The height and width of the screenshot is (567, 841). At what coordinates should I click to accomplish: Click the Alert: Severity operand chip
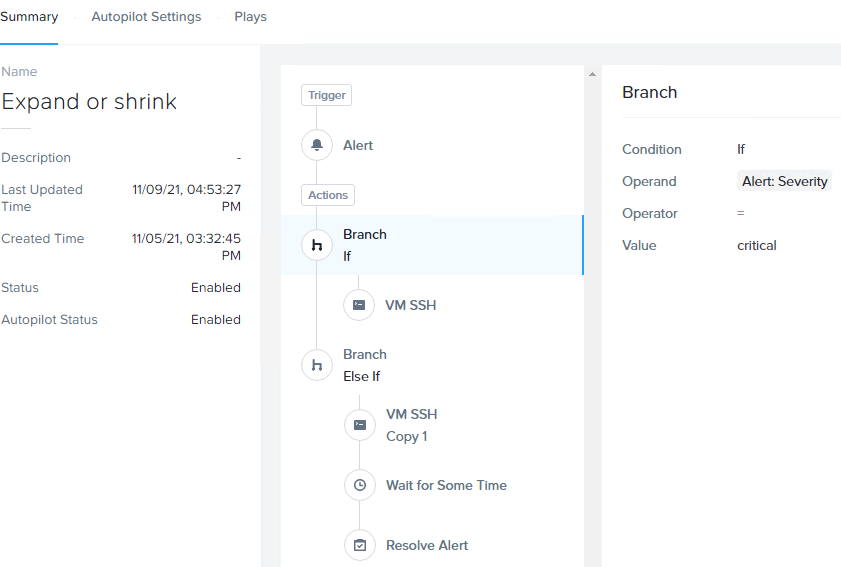(x=785, y=181)
